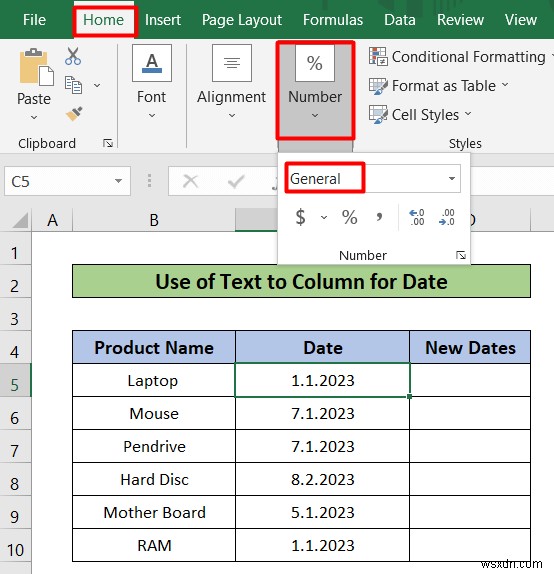
Task: Open Number format dialog launcher
Action: coord(461,255)
